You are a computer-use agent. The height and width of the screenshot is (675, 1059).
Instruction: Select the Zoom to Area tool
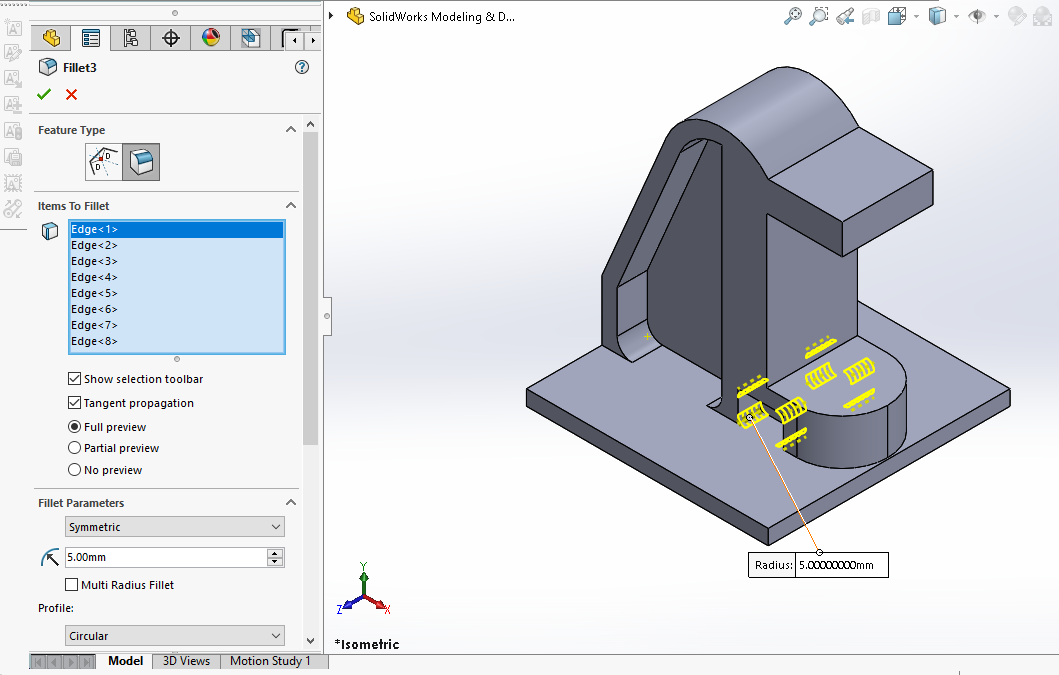point(819,16)
